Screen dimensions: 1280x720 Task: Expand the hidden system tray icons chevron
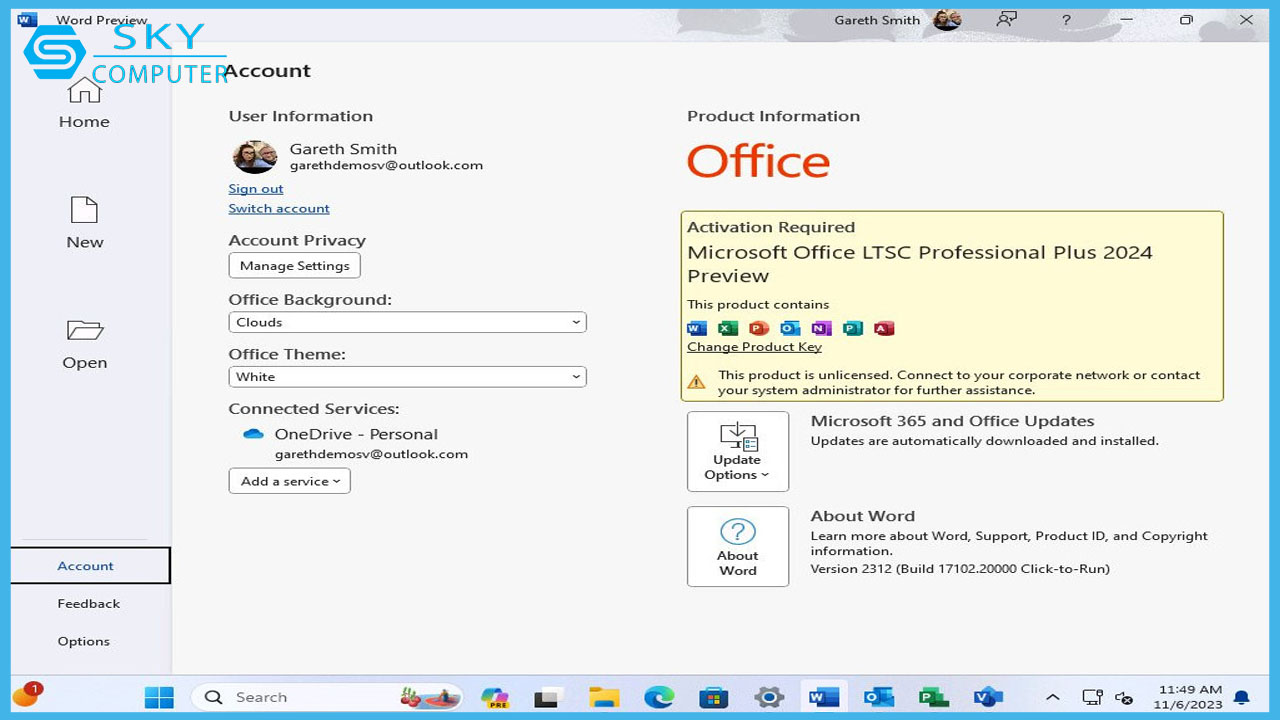(x=1053, y=697)
